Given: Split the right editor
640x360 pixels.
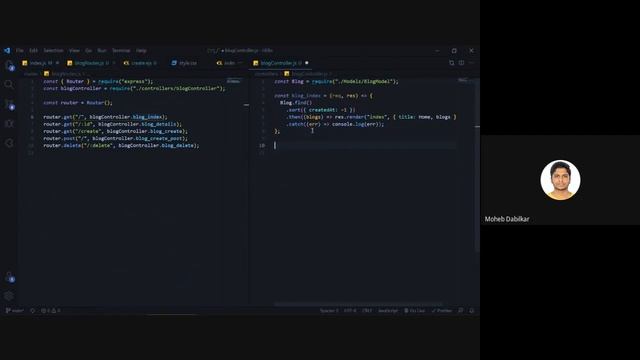Looking at the screenshot, I should 461,63.
